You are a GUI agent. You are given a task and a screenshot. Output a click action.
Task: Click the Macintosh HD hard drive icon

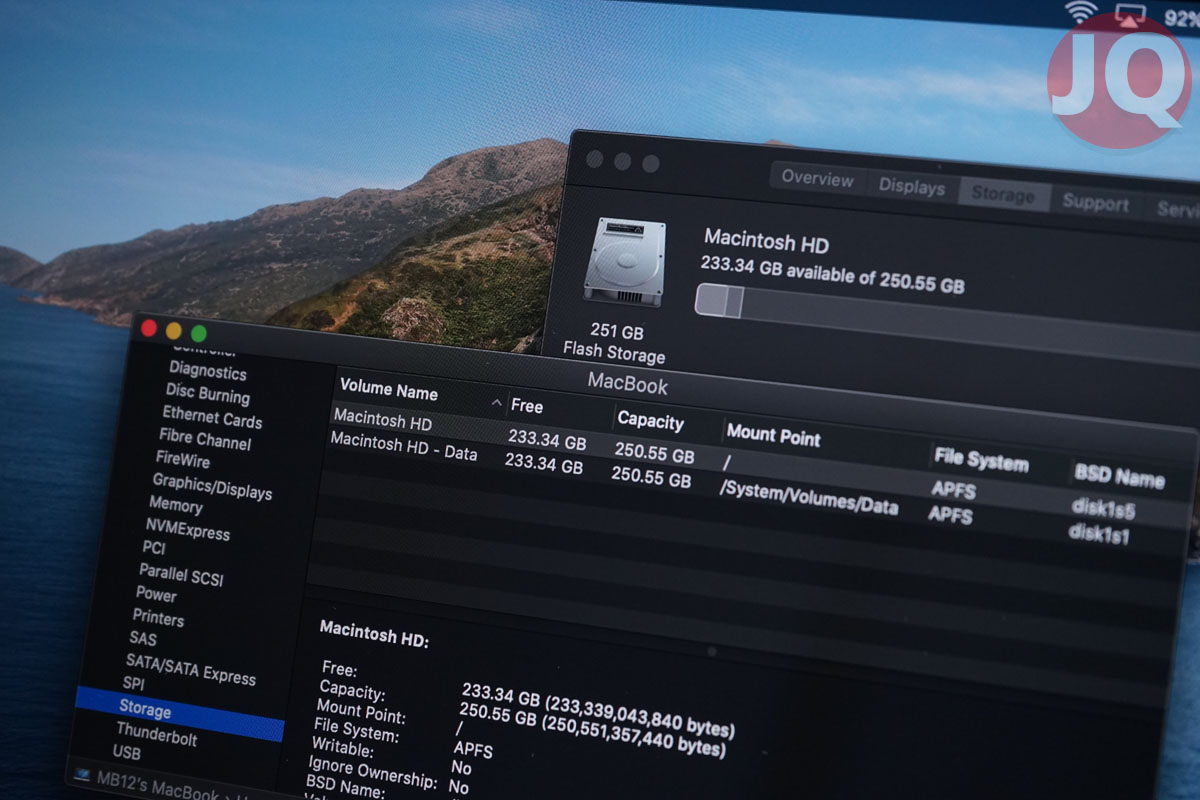[x=623, y=262]
